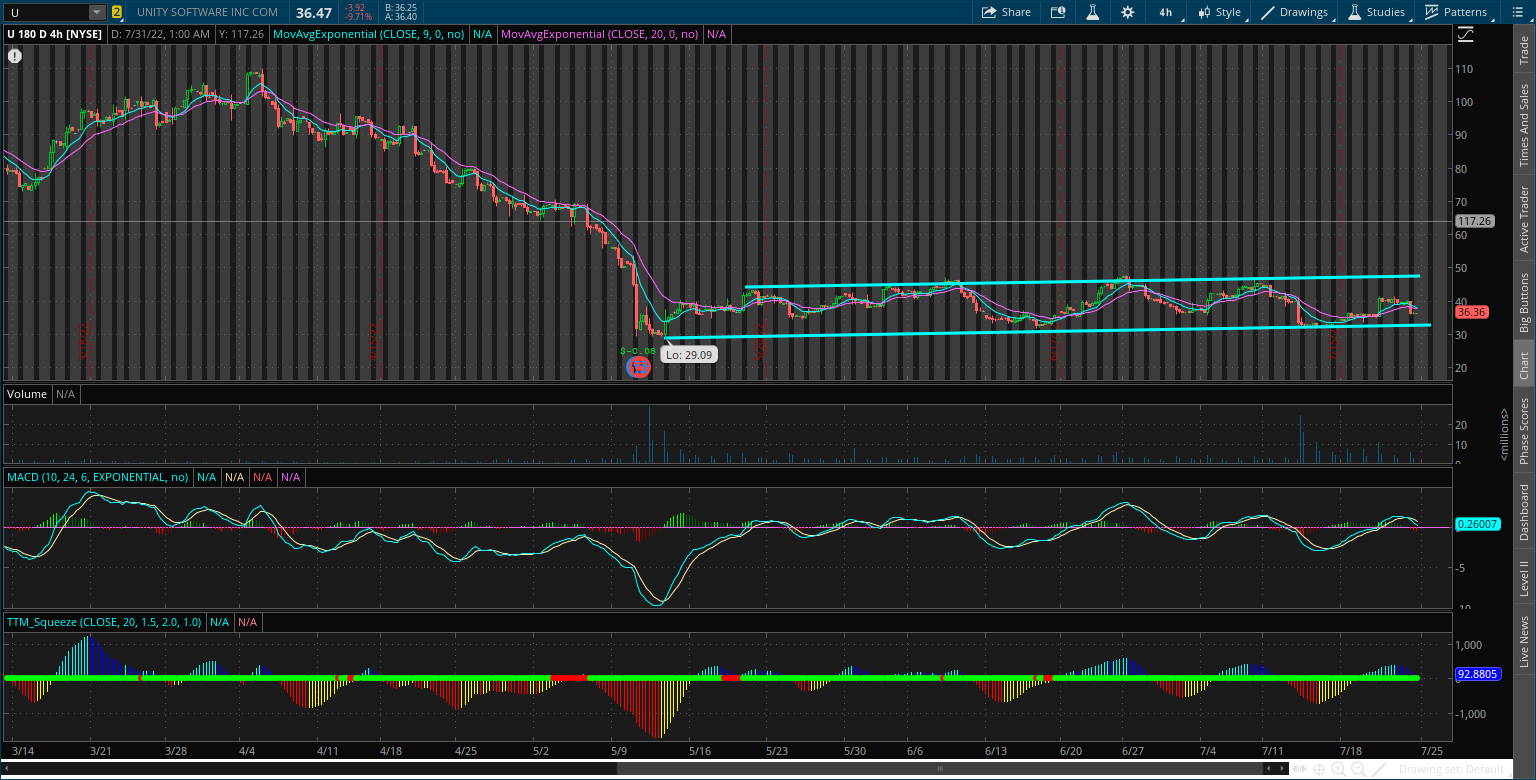Toggle the Volume N/A label
This screenshot has width=1536, height=780.
pyautogui.click(x=64, y=393)
